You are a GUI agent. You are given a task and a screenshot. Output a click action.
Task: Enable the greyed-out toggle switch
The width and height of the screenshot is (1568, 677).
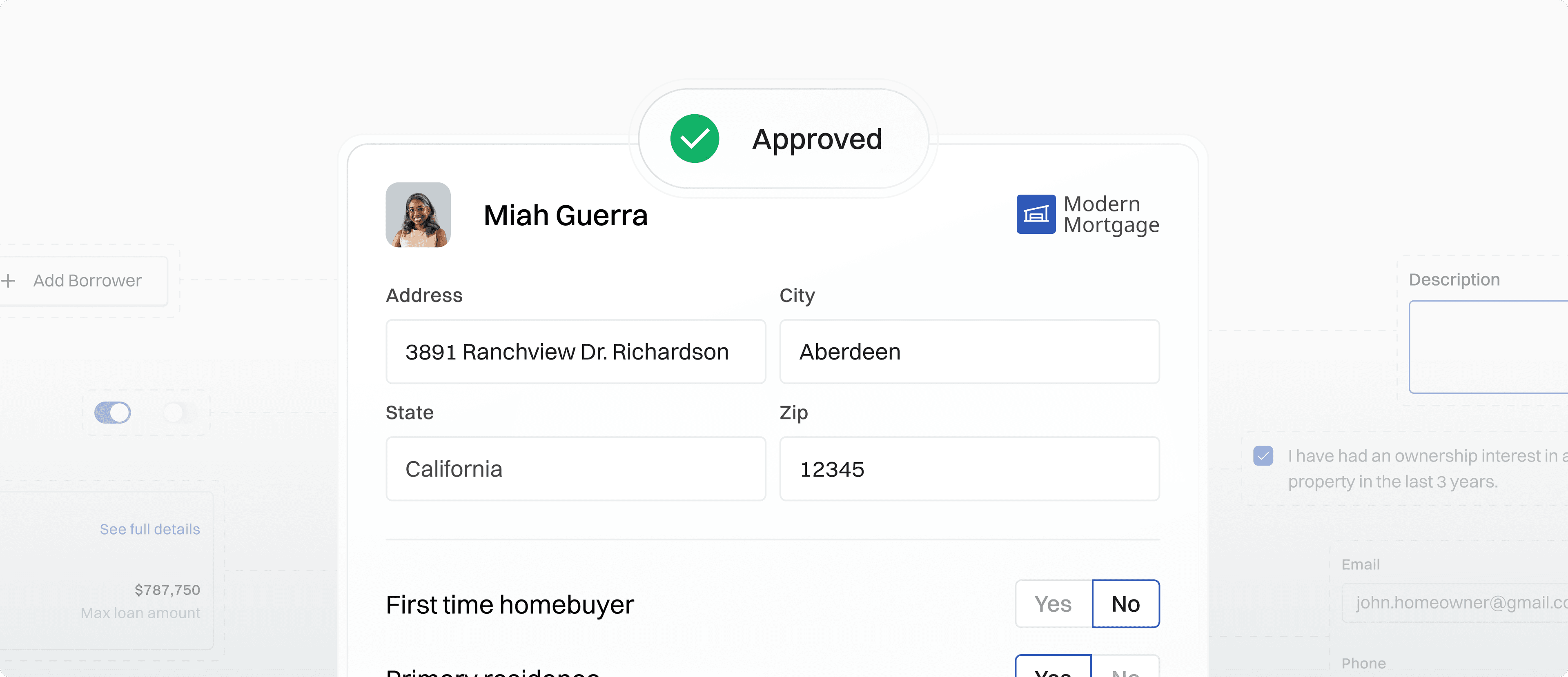coord(180,413)
